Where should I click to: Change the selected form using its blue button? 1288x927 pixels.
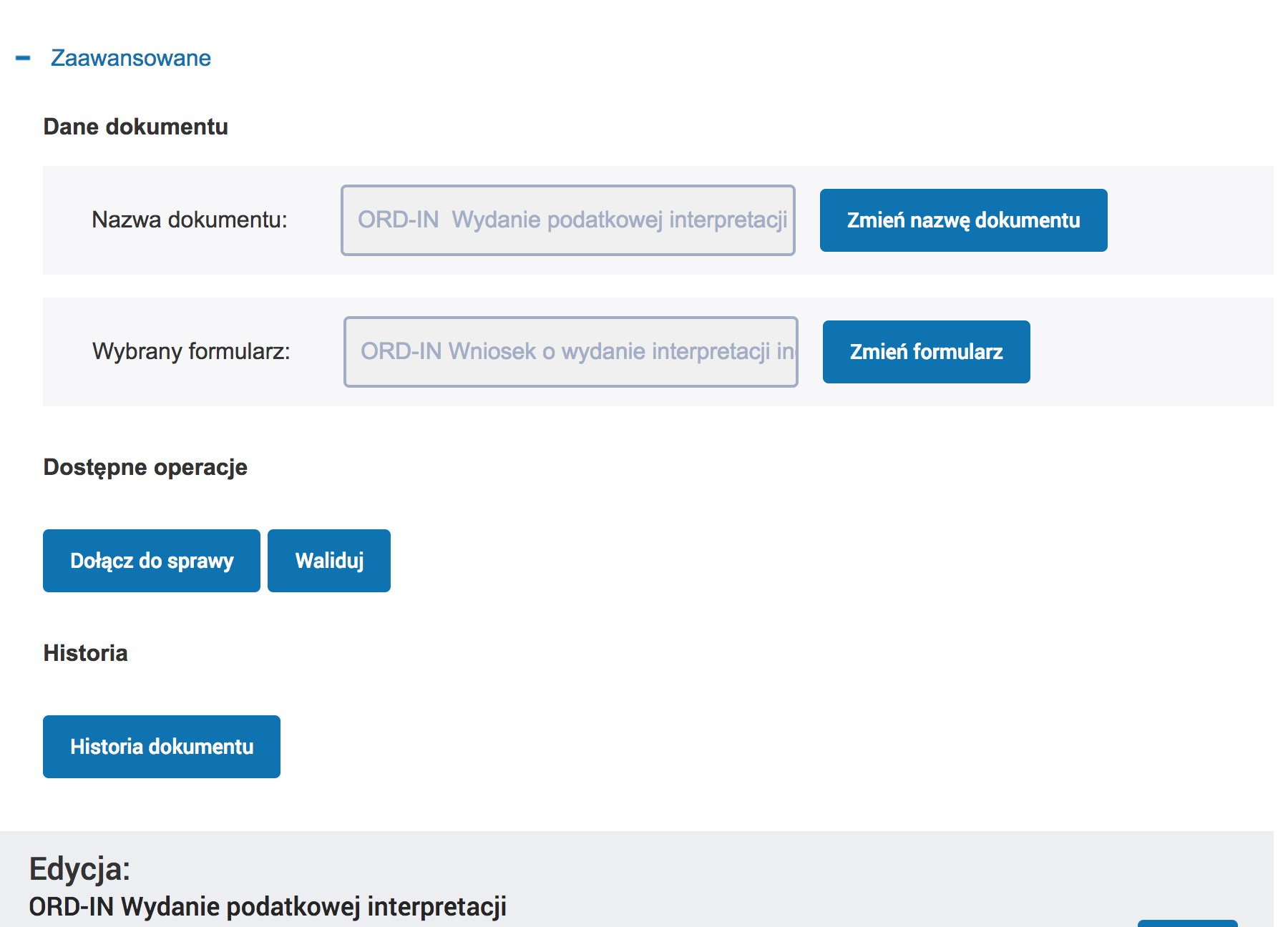click(x=926, y=352)
